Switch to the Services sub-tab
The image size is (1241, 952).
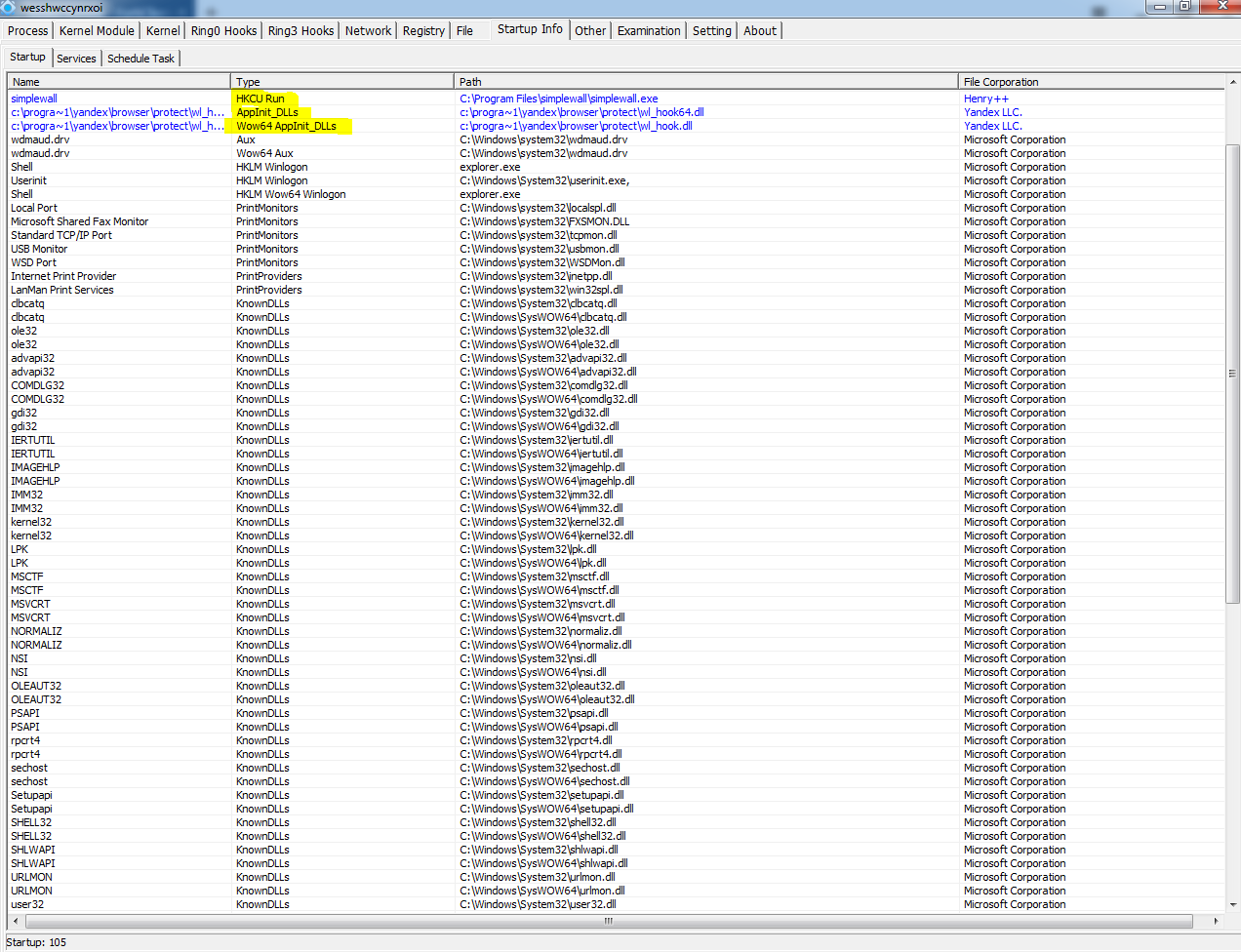coord(76,59)
